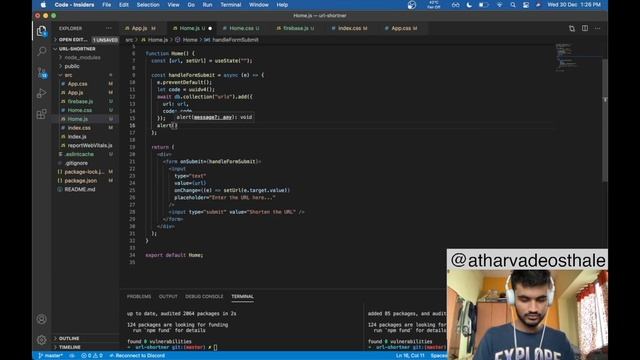Viewport: 640px width, 360px height.
Task: Open package.json in the file tree
Action: point(81,181)
